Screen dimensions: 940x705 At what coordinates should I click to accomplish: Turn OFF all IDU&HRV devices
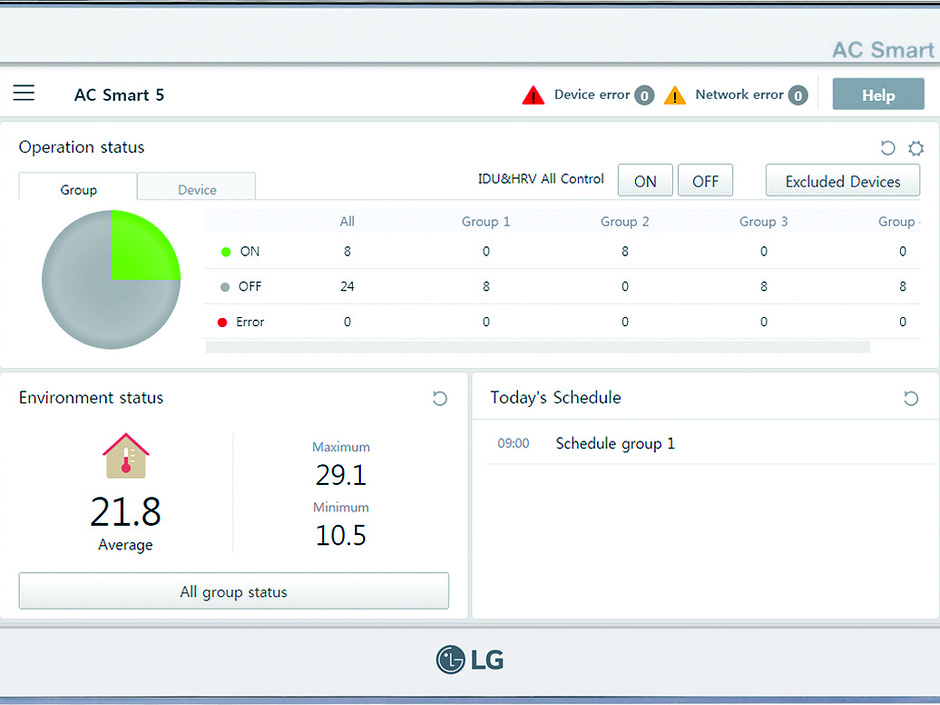pyautogui.click(x=705, y=181)
